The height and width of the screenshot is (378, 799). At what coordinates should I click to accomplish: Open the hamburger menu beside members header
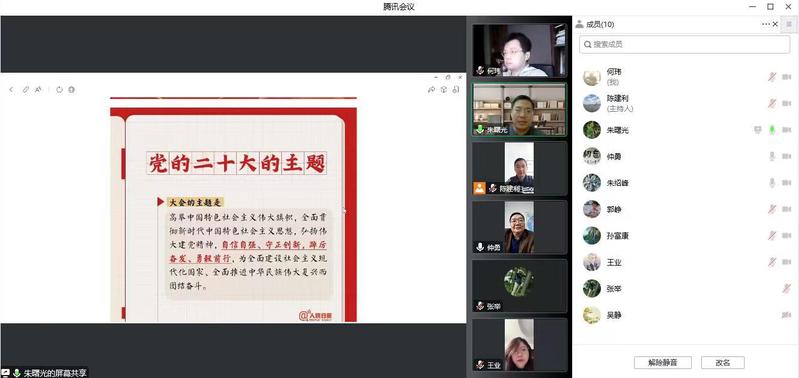pos(789,24)
